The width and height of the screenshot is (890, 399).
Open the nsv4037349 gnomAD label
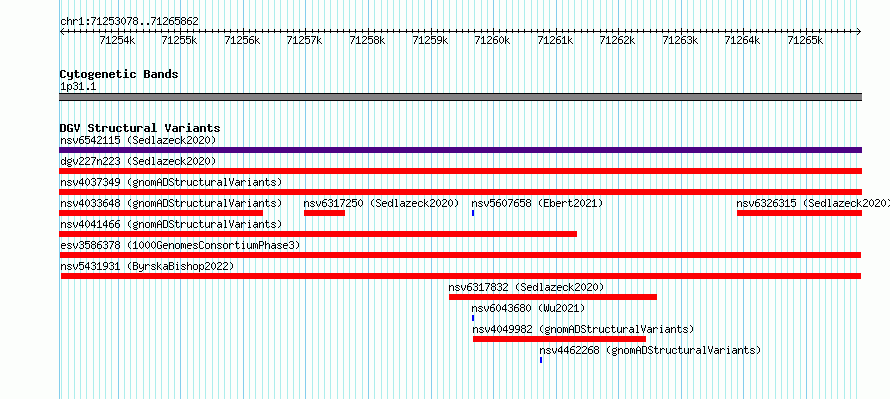coord(171,182)
